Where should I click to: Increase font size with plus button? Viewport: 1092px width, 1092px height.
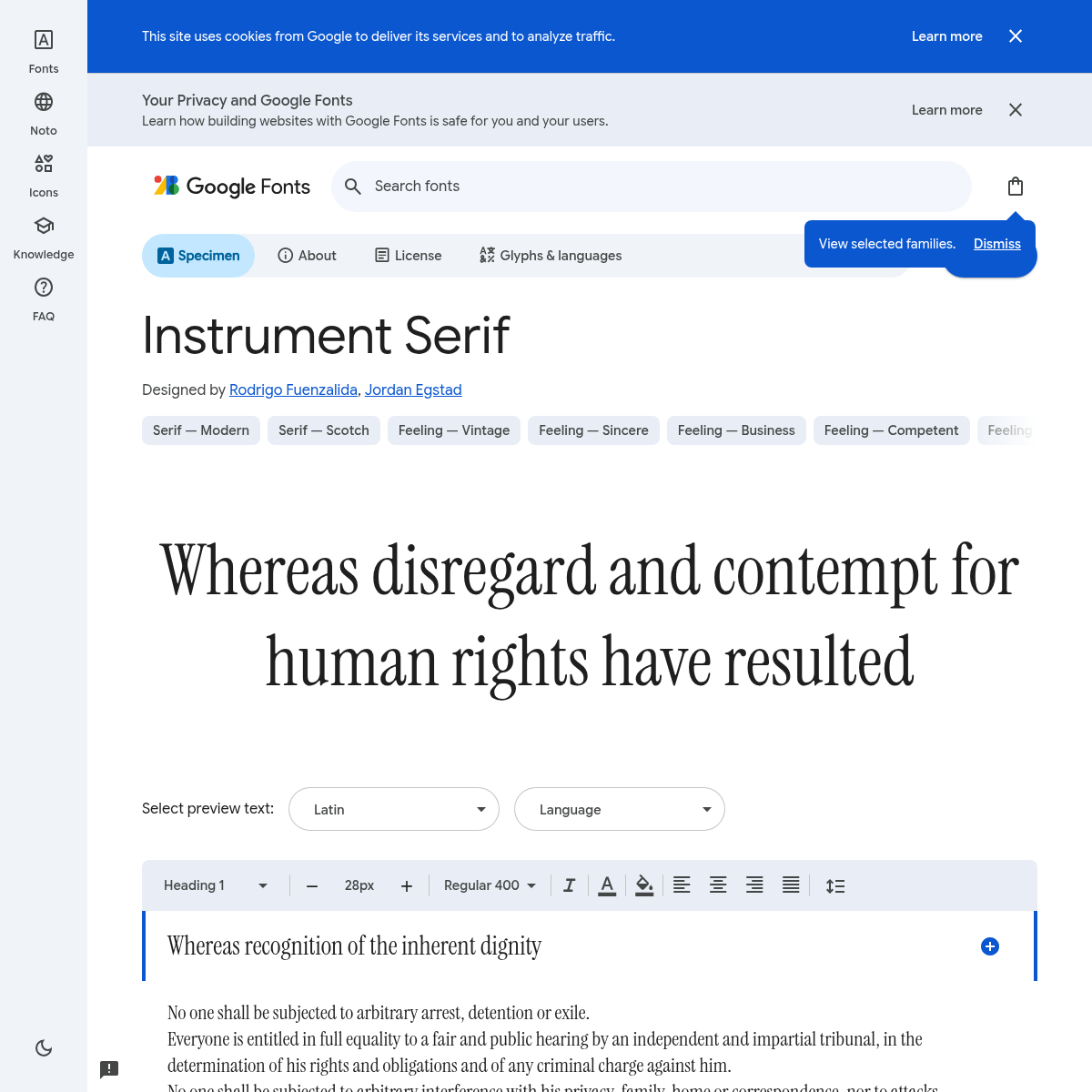(407, 886)
